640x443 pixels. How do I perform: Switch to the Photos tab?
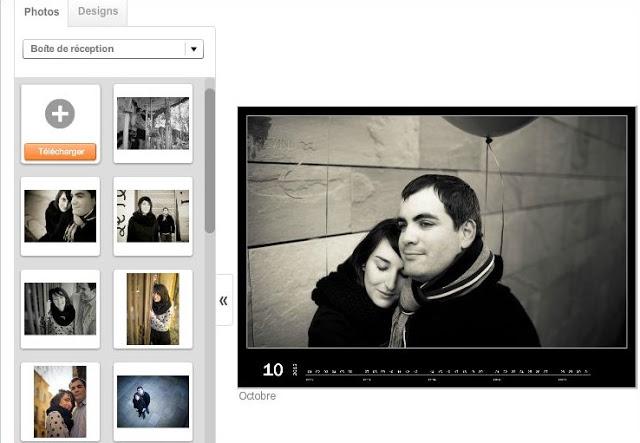(41, 12)
